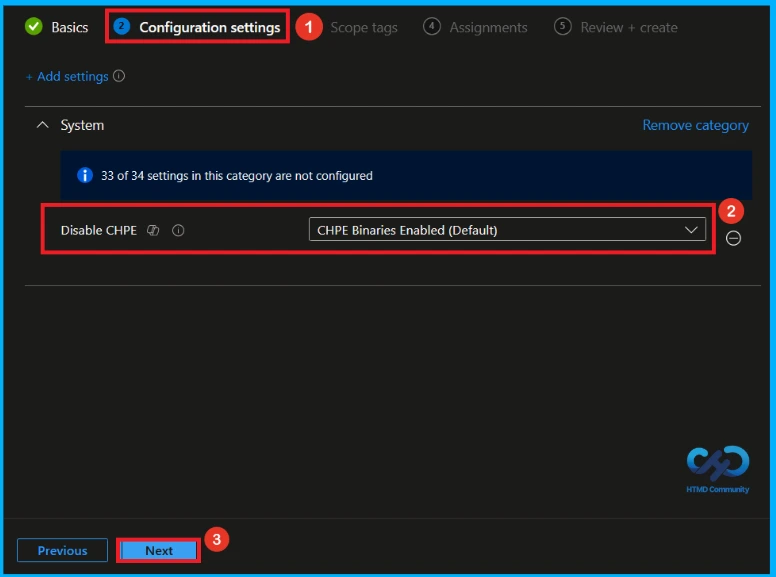This screenshot has width=776, height=577.
Task: Collapse the System category chevron
Action: click(x=43, y=125)
